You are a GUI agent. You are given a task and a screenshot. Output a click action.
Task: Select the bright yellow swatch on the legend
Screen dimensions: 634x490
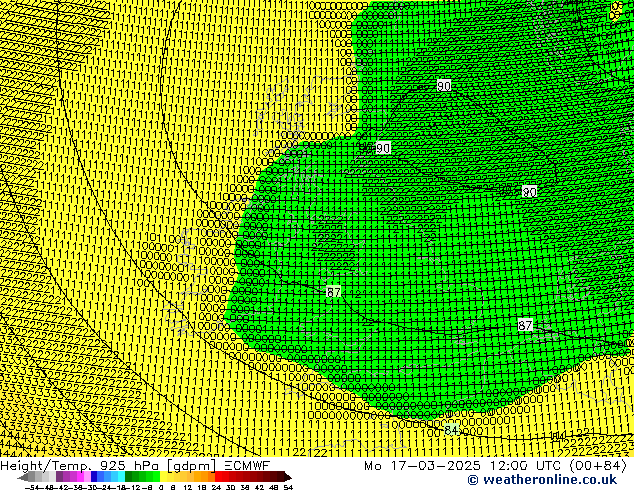(x=163, y=477)
